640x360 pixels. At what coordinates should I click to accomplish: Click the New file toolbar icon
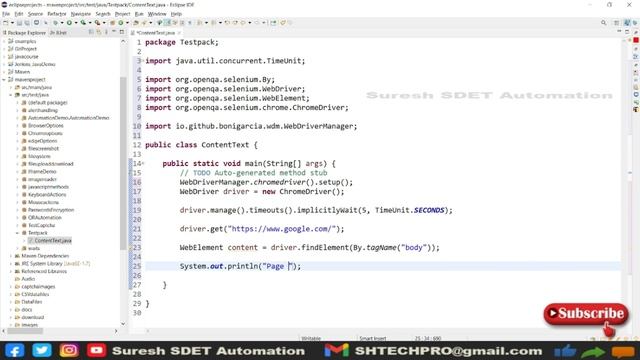coord(6,23)
